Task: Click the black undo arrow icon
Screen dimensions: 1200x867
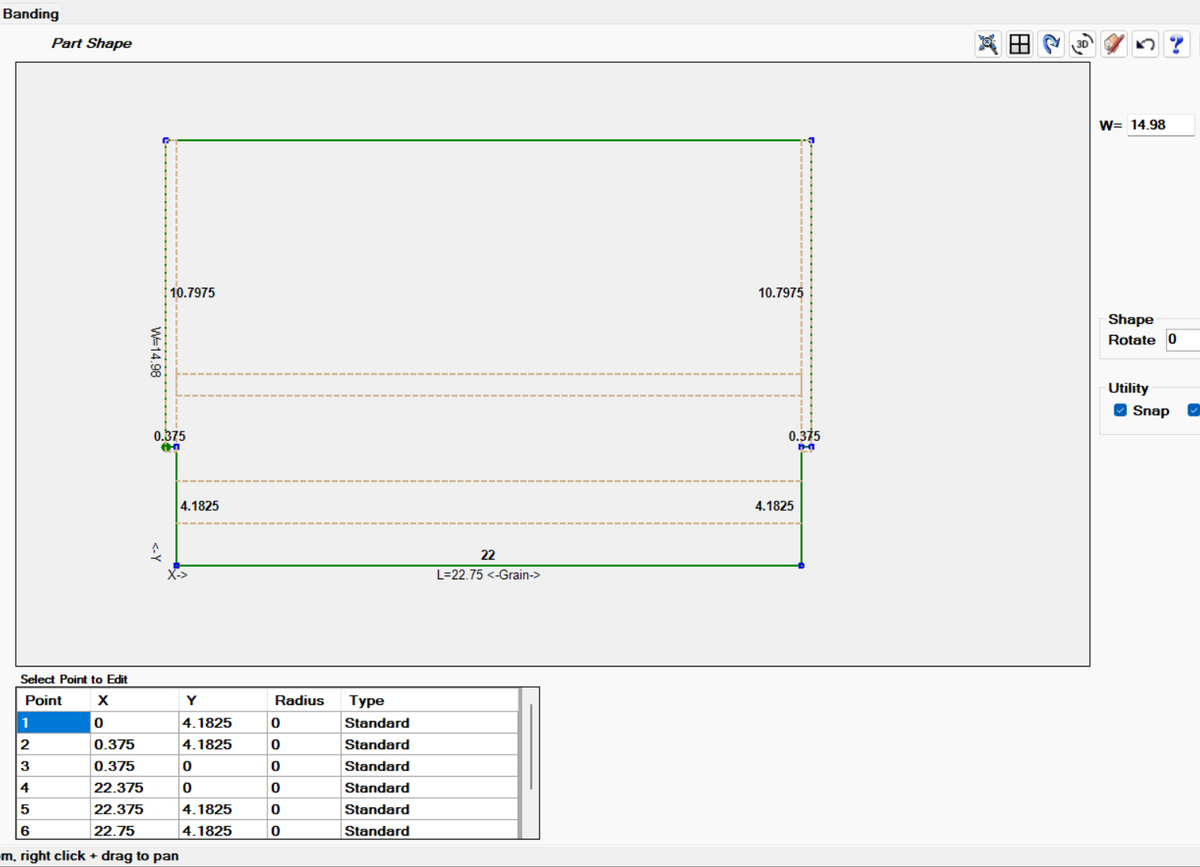Action: point(1146,44)
